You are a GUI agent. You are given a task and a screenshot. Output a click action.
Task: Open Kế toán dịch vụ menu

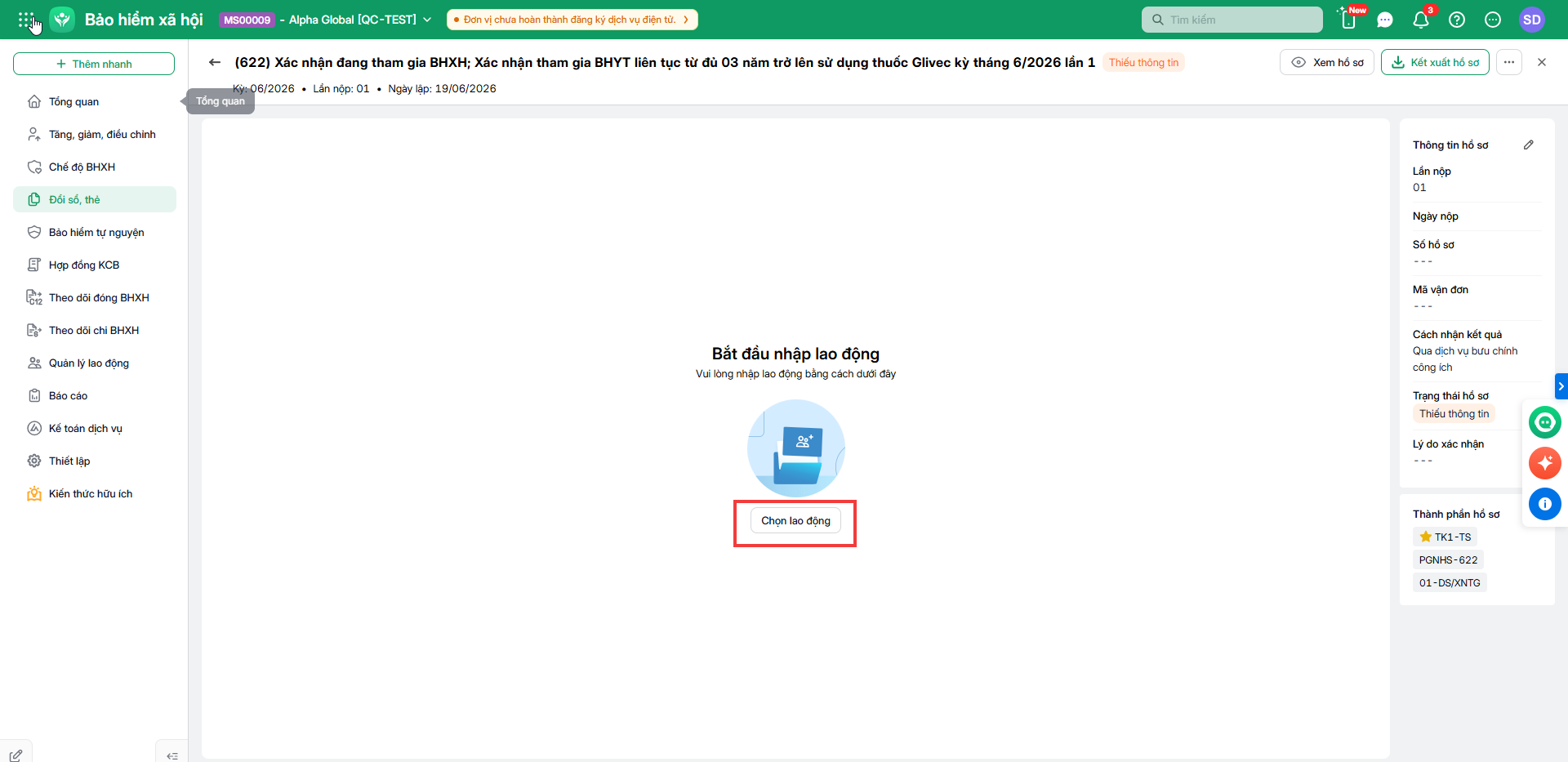95,428
